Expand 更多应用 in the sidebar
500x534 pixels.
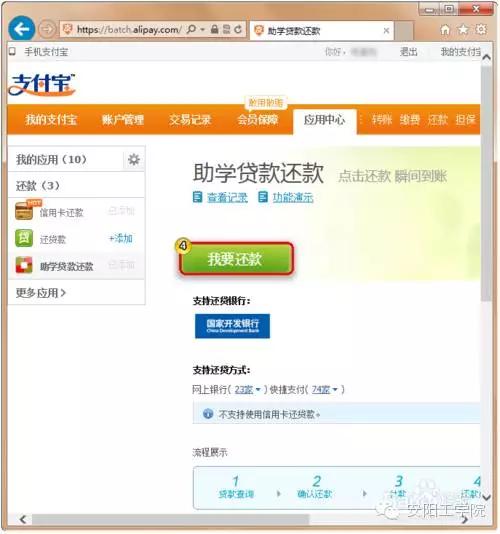click(41, 293)
